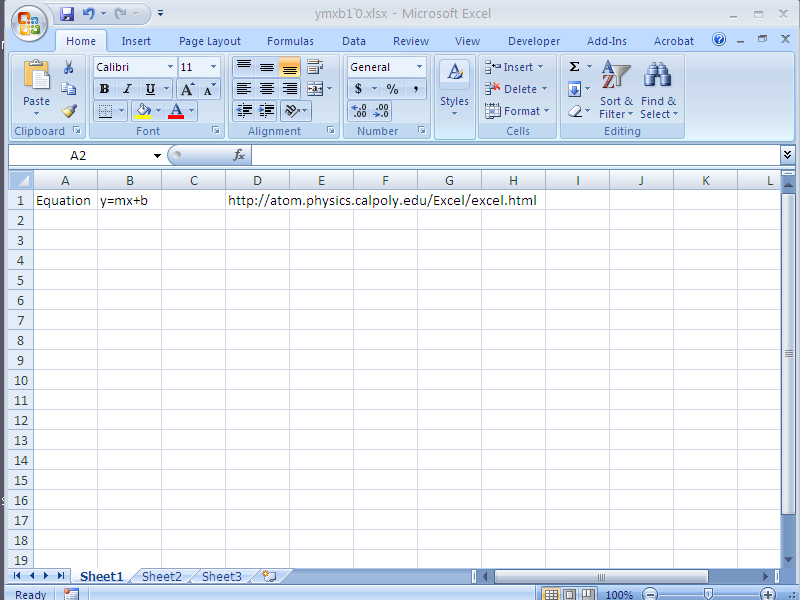Open the Sort & Filter tool
Image resolution: width=800 pixels, height=600 pixels.
coord(616,89)
